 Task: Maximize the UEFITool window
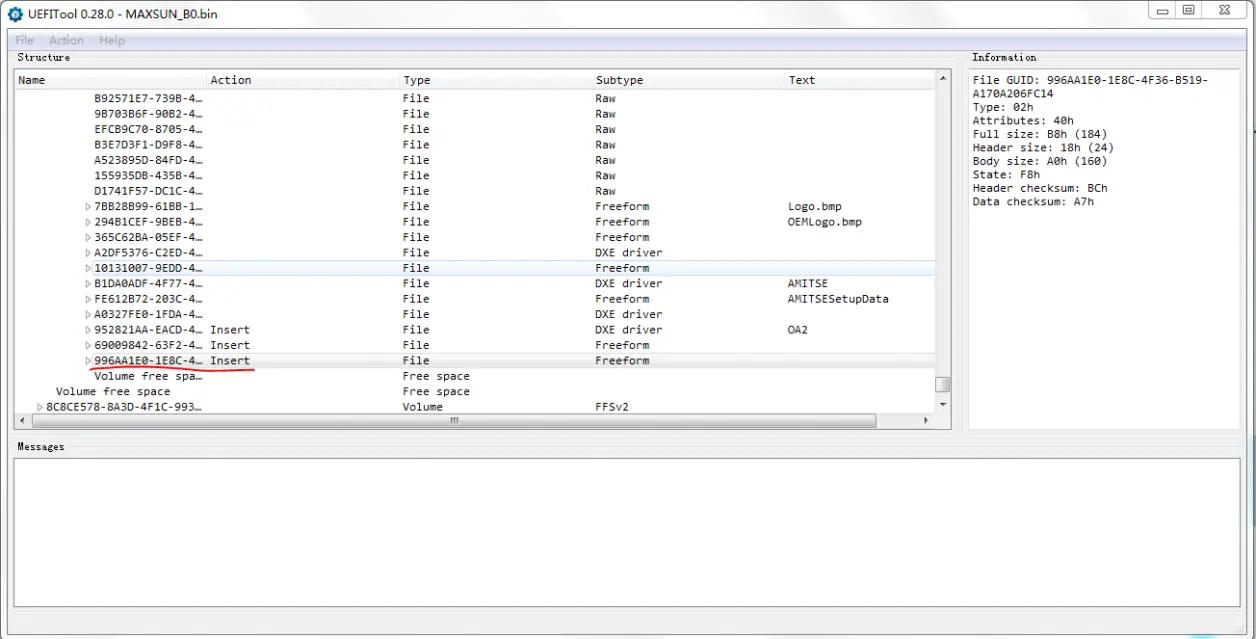1188,10
